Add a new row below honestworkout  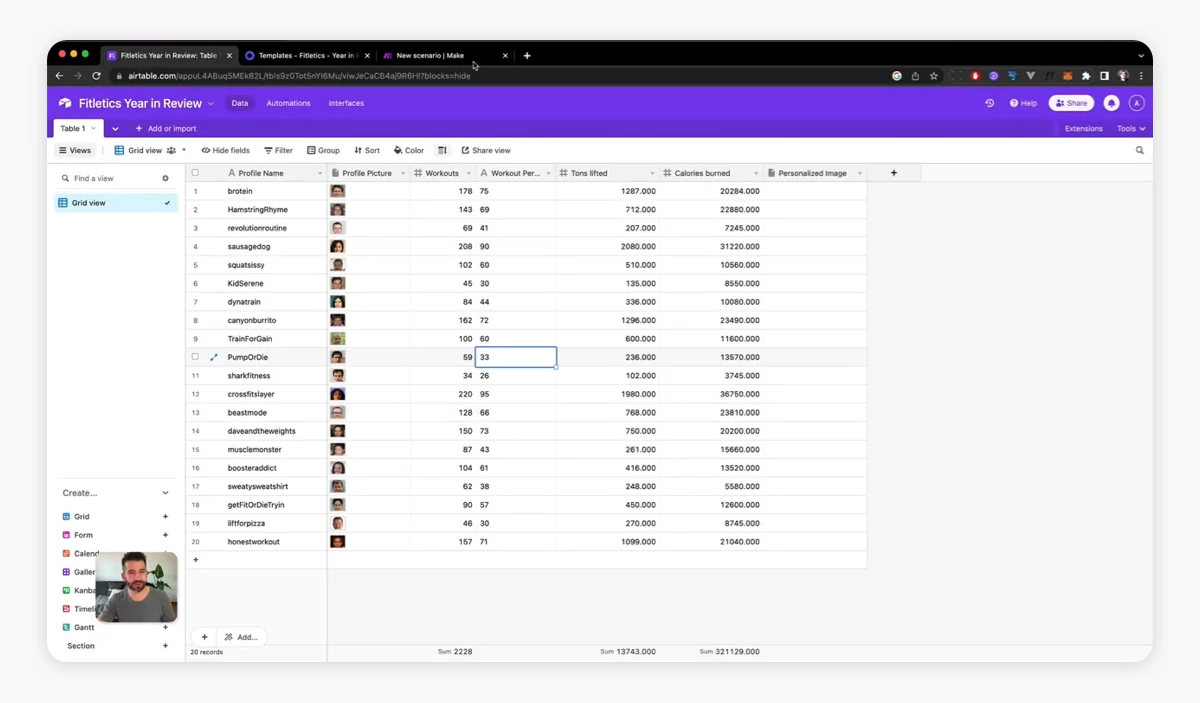click(x=195, y=560)
